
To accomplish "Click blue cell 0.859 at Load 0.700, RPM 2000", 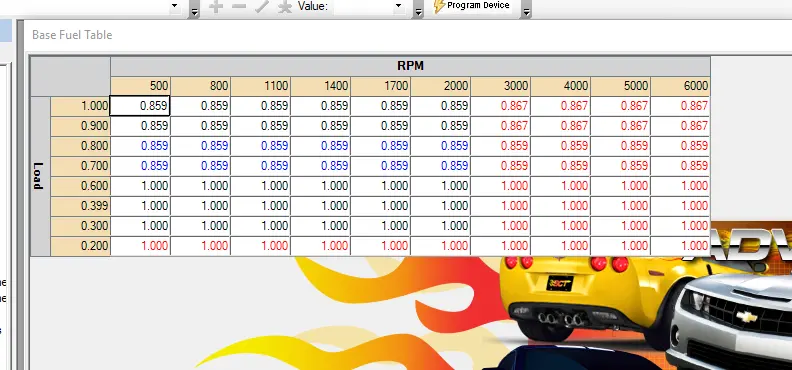I will click(441, 166).
